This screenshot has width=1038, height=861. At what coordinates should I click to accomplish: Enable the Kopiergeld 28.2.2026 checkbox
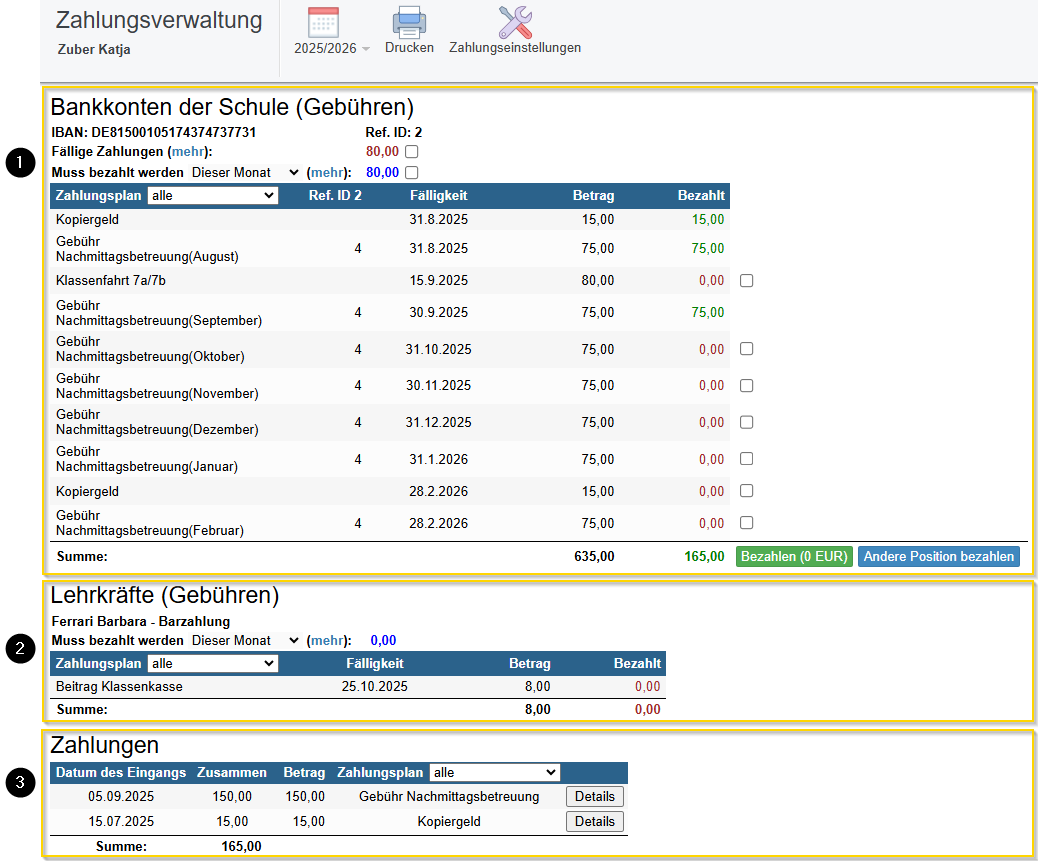(x=746, y=491)
